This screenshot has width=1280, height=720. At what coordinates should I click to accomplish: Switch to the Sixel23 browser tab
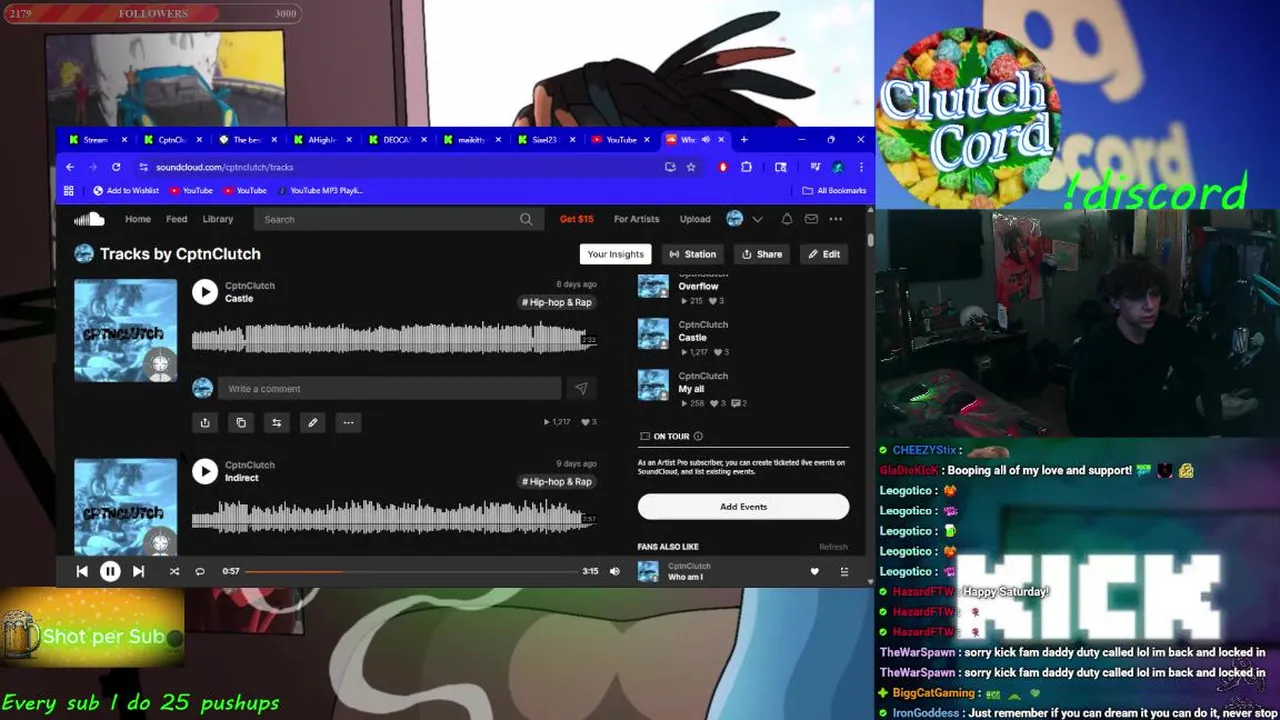coord(545,139)
